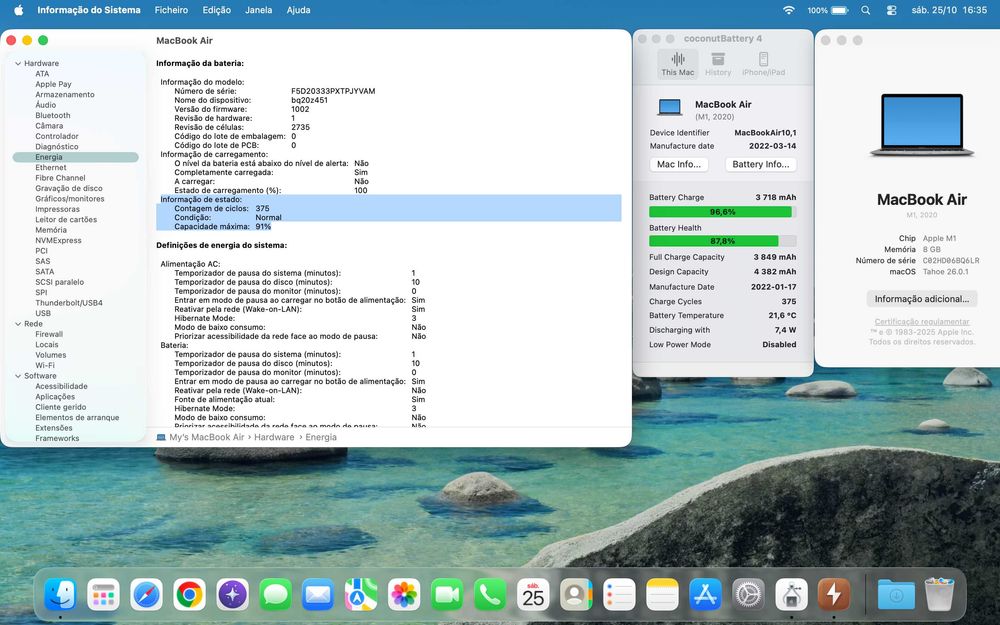Screen dimensions: 1000x625
Task: Open Finder from the dock
Action: click(61, 595)
